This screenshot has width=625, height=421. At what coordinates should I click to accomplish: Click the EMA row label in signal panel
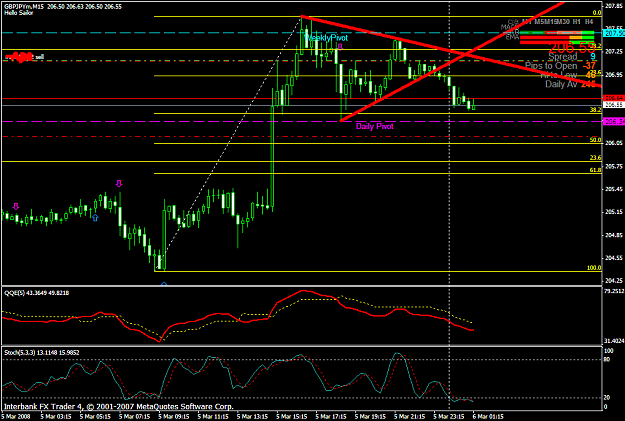[x=512, y=37]
